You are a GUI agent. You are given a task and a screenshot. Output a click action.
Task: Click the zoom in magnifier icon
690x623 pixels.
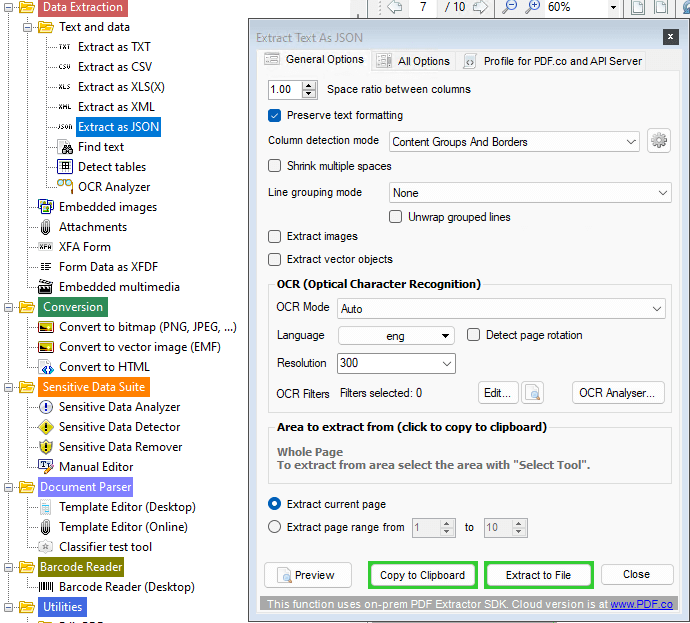coord(532,7)
